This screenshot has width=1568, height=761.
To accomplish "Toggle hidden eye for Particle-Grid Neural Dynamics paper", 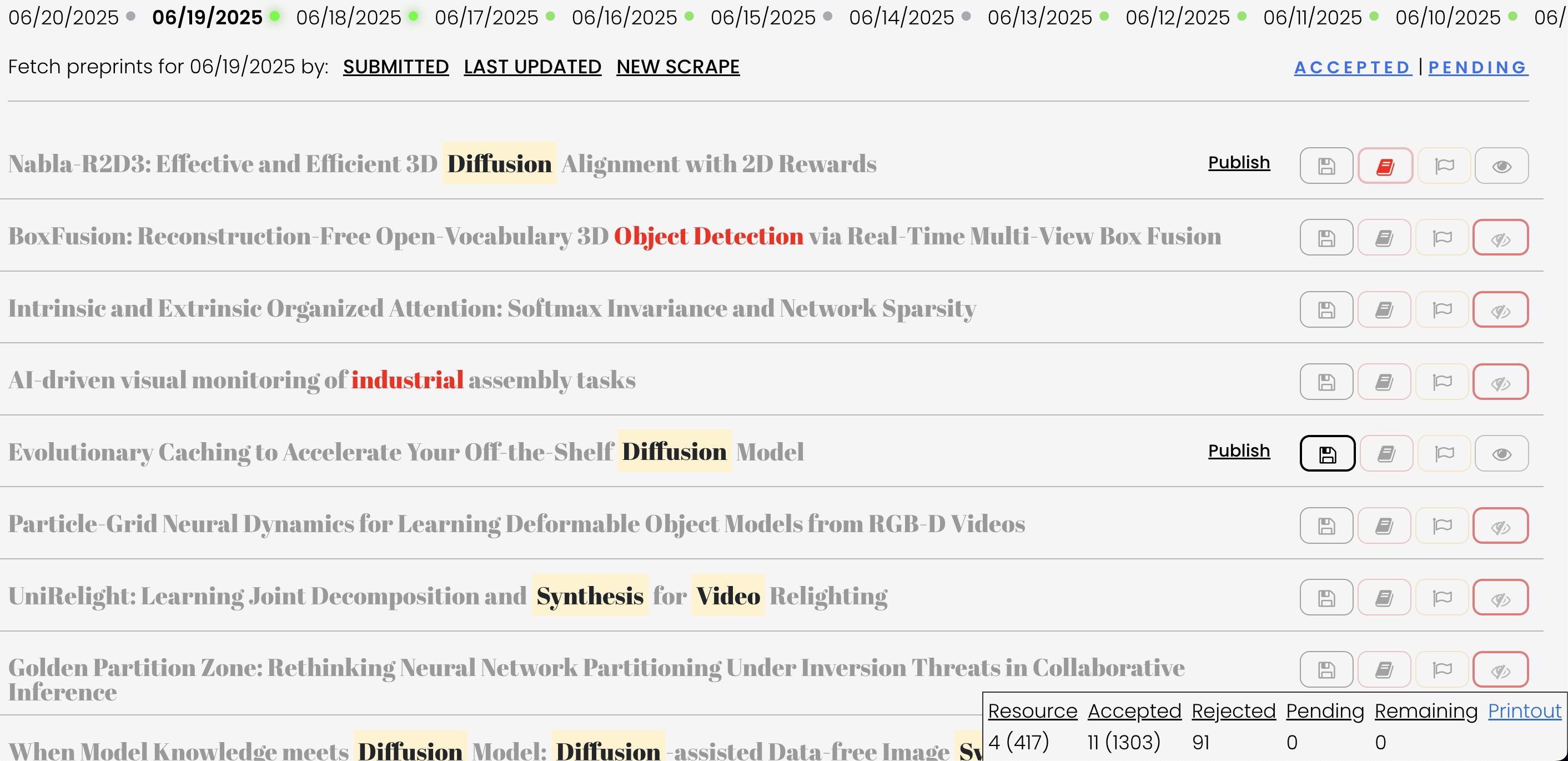I will click(x=1500, y=525).
